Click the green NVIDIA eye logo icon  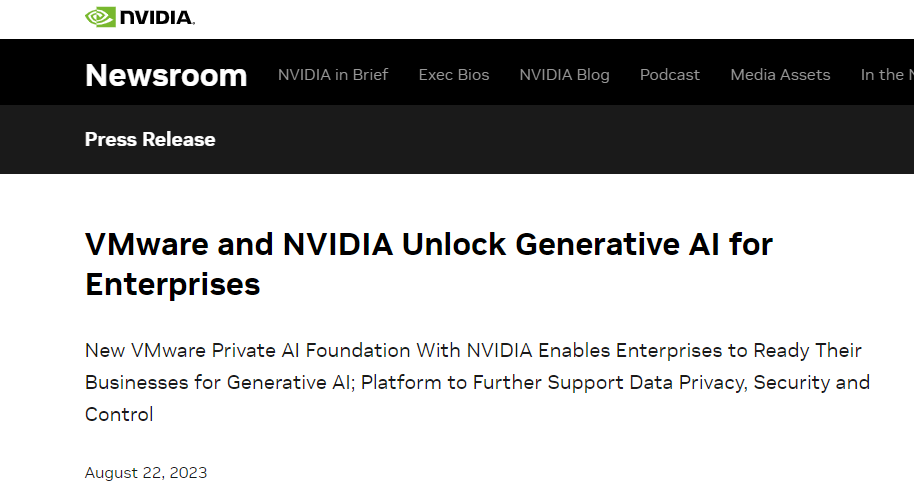[x=99, y=17]
